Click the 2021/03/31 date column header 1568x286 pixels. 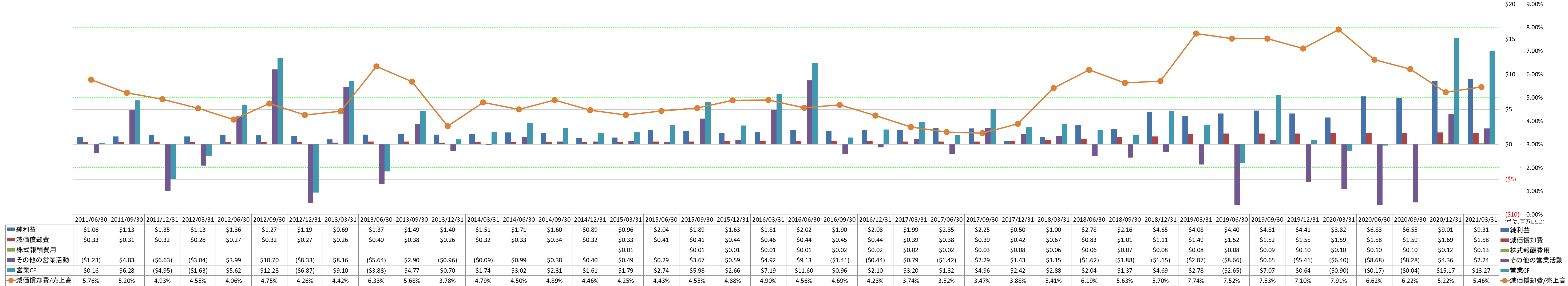point(1481,220)
